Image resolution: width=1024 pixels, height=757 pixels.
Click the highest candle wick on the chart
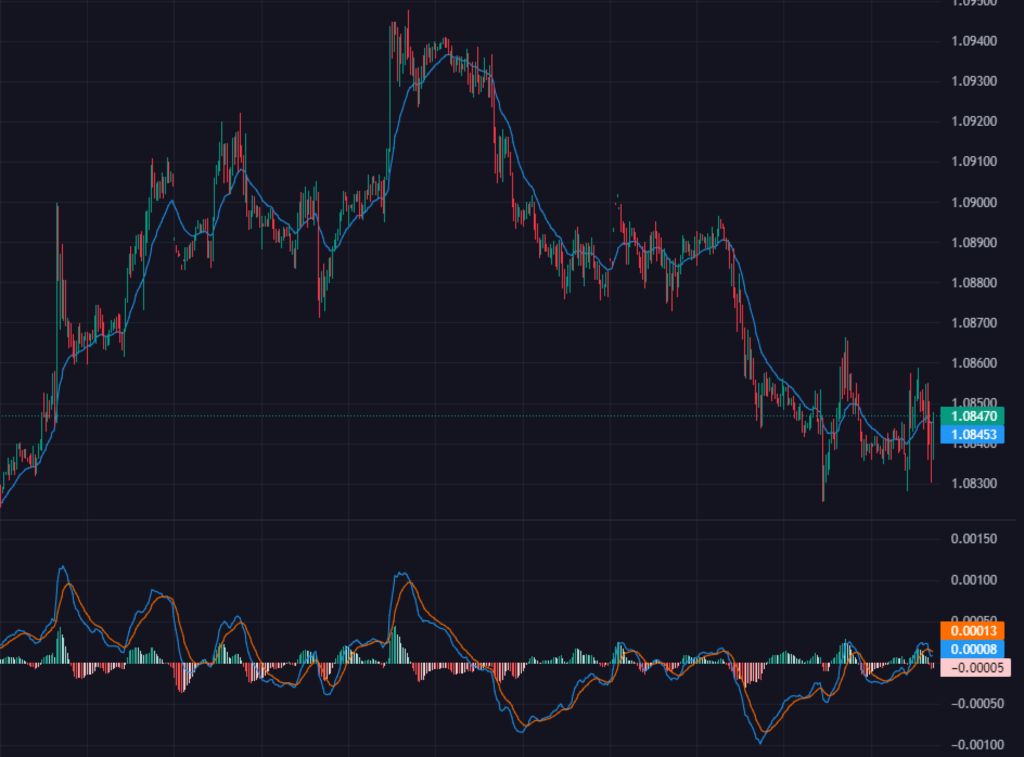[x=408, y=12]
